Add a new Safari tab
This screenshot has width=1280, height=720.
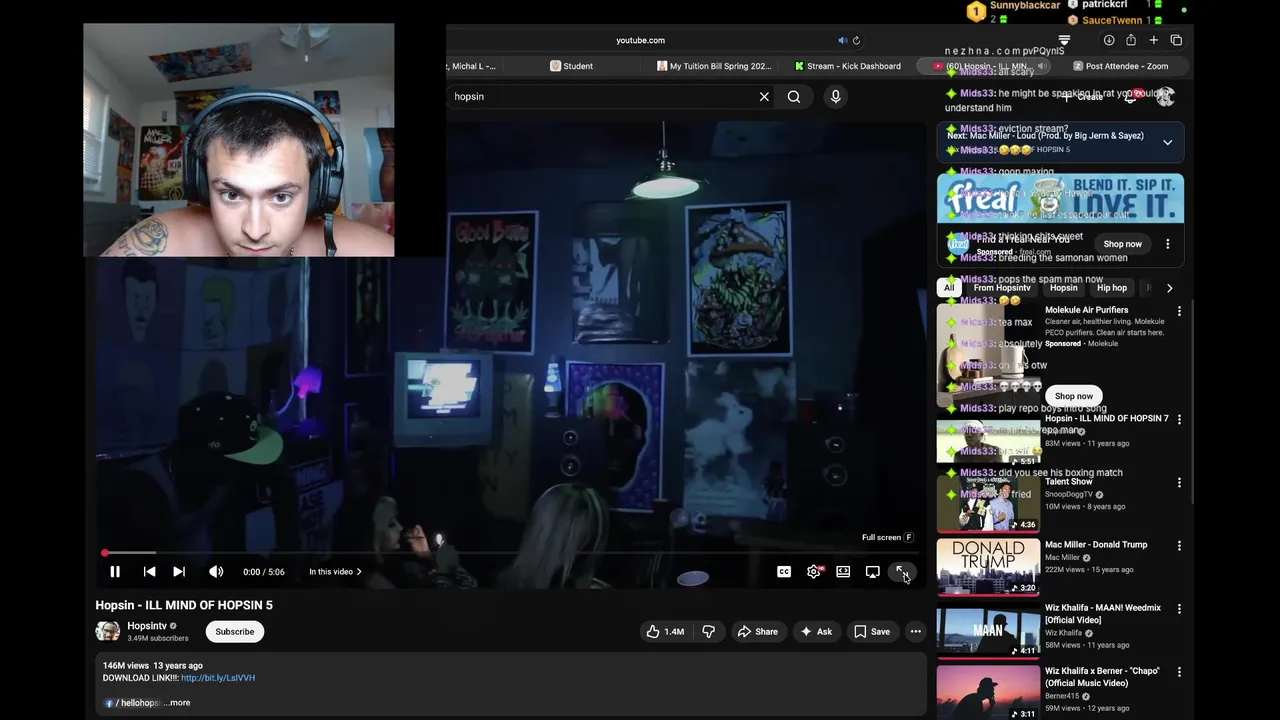coord(1153,40)
